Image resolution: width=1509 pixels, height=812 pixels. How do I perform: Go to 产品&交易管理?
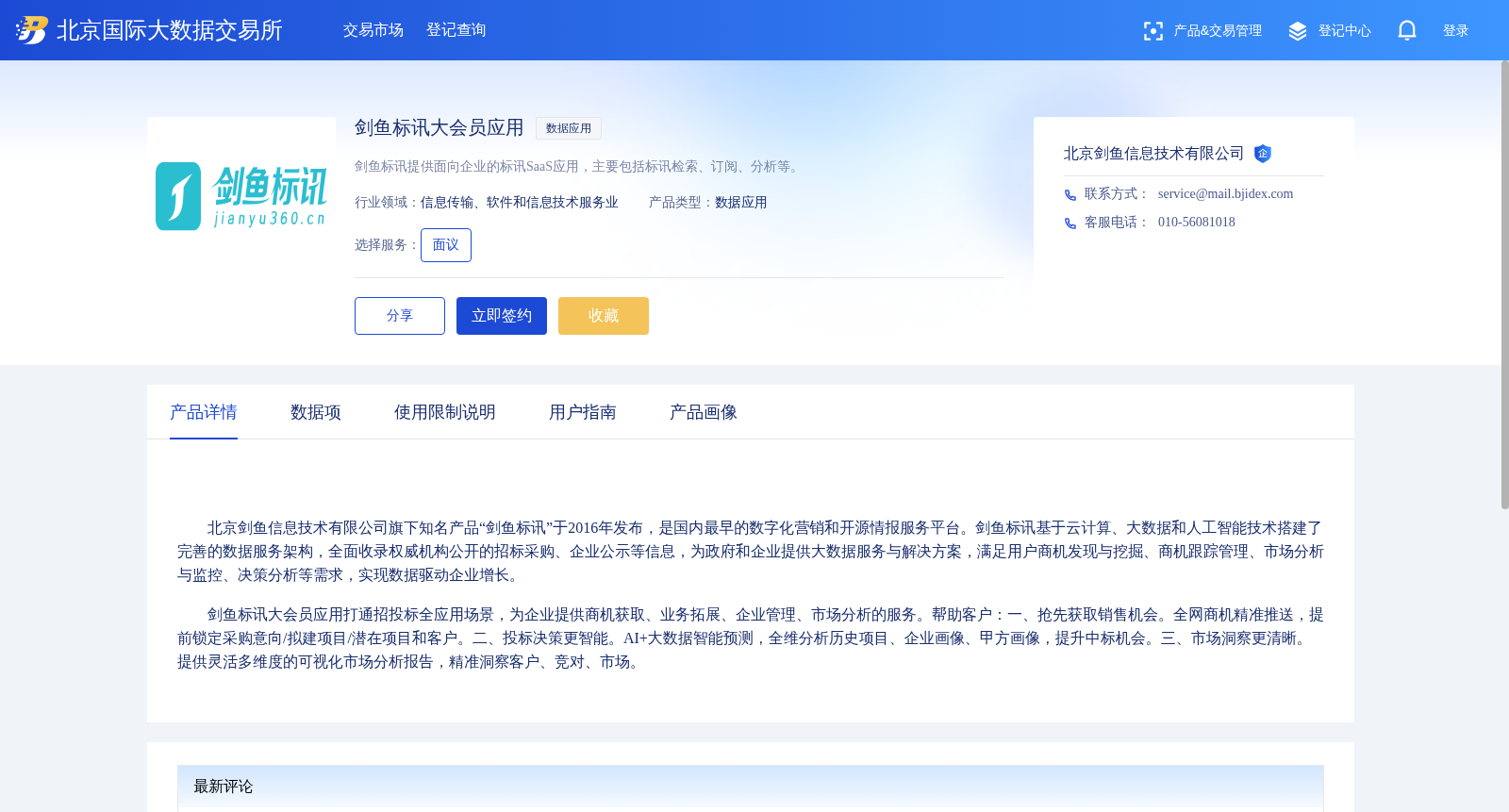click(x=1218, y=31)
